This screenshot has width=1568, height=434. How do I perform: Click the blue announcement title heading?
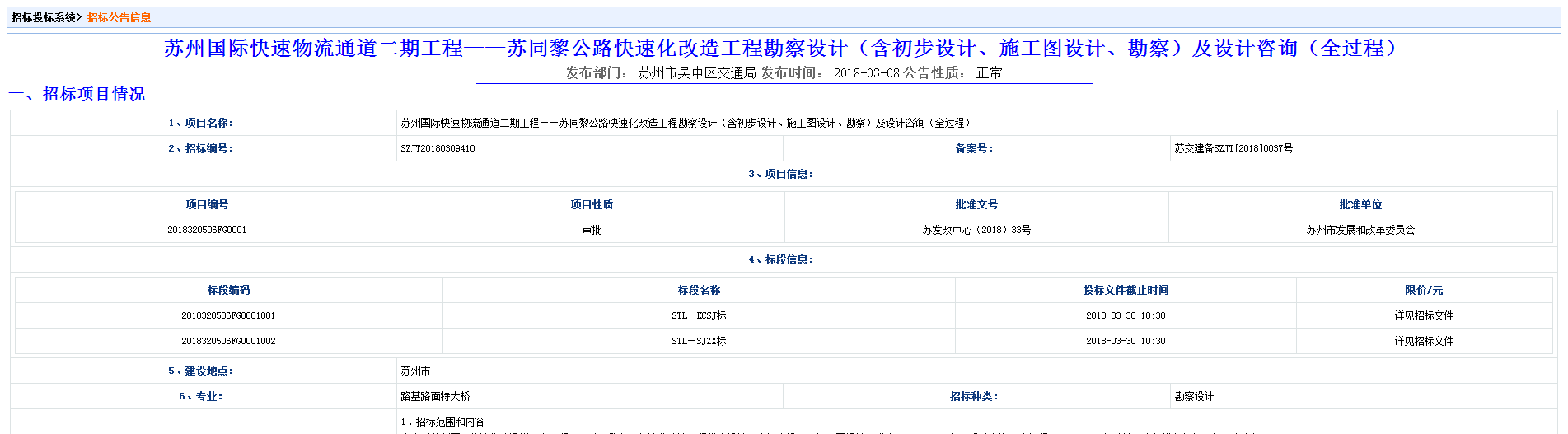click(783, 49)
